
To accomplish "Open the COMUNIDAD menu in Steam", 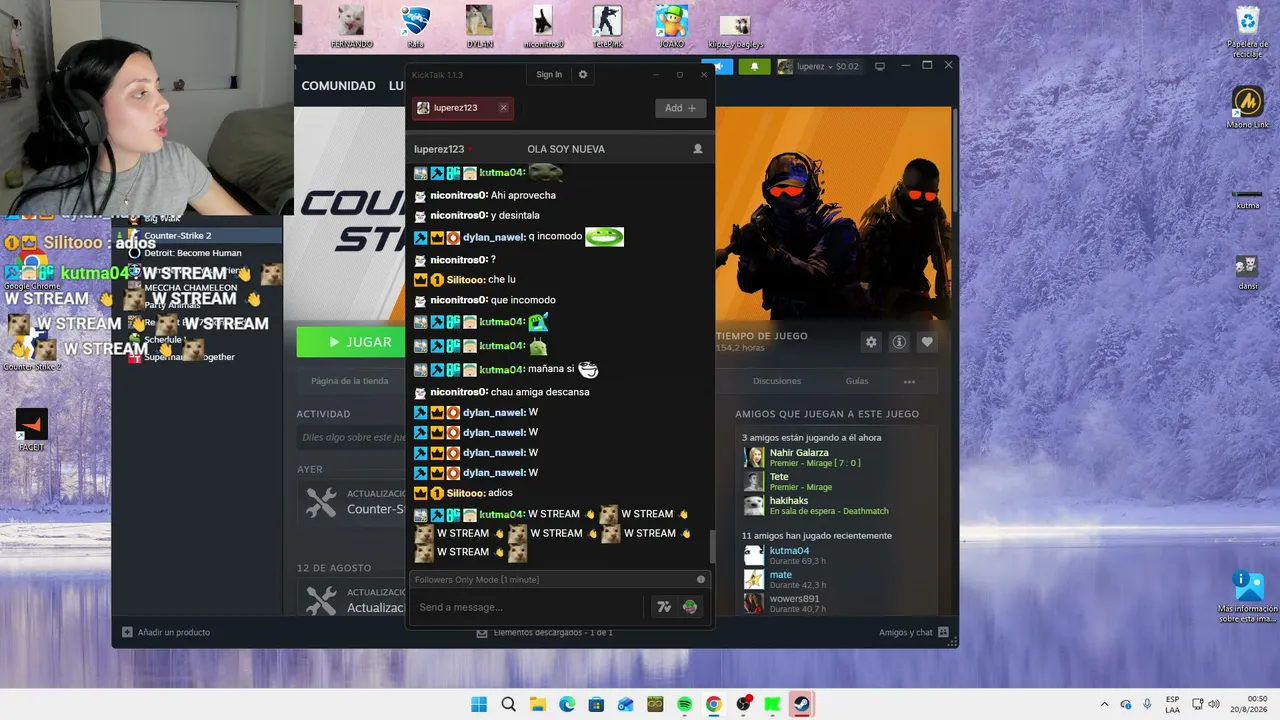I will click(338, 86).
